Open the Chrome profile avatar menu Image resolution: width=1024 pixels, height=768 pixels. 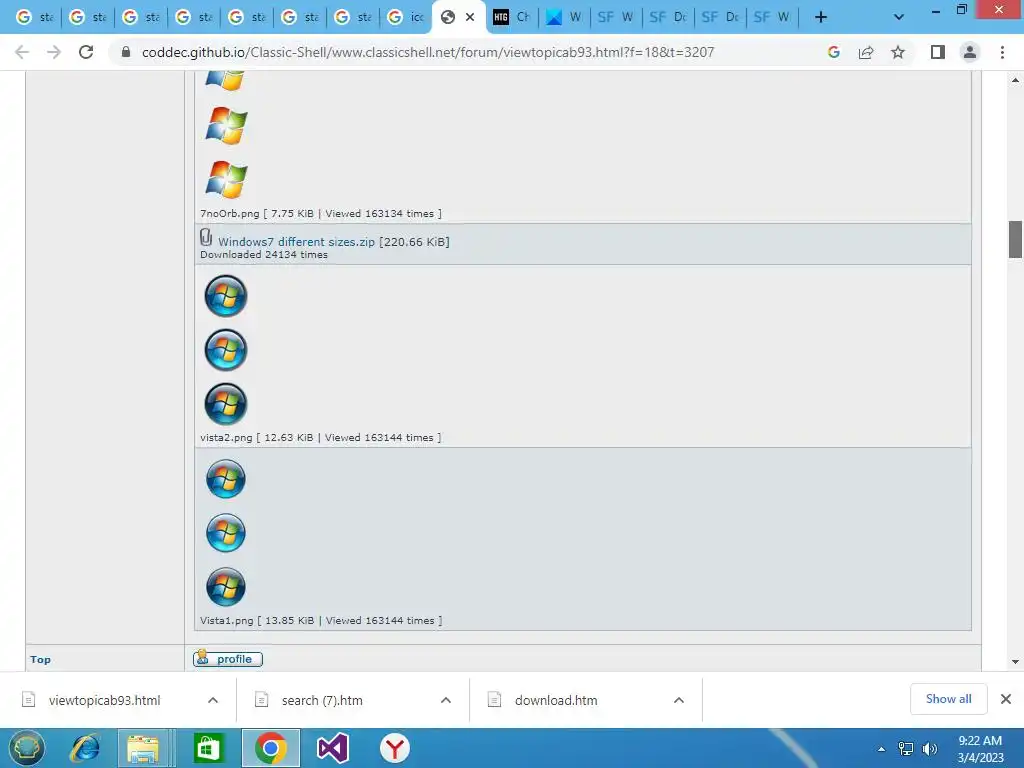click(970, 52)
